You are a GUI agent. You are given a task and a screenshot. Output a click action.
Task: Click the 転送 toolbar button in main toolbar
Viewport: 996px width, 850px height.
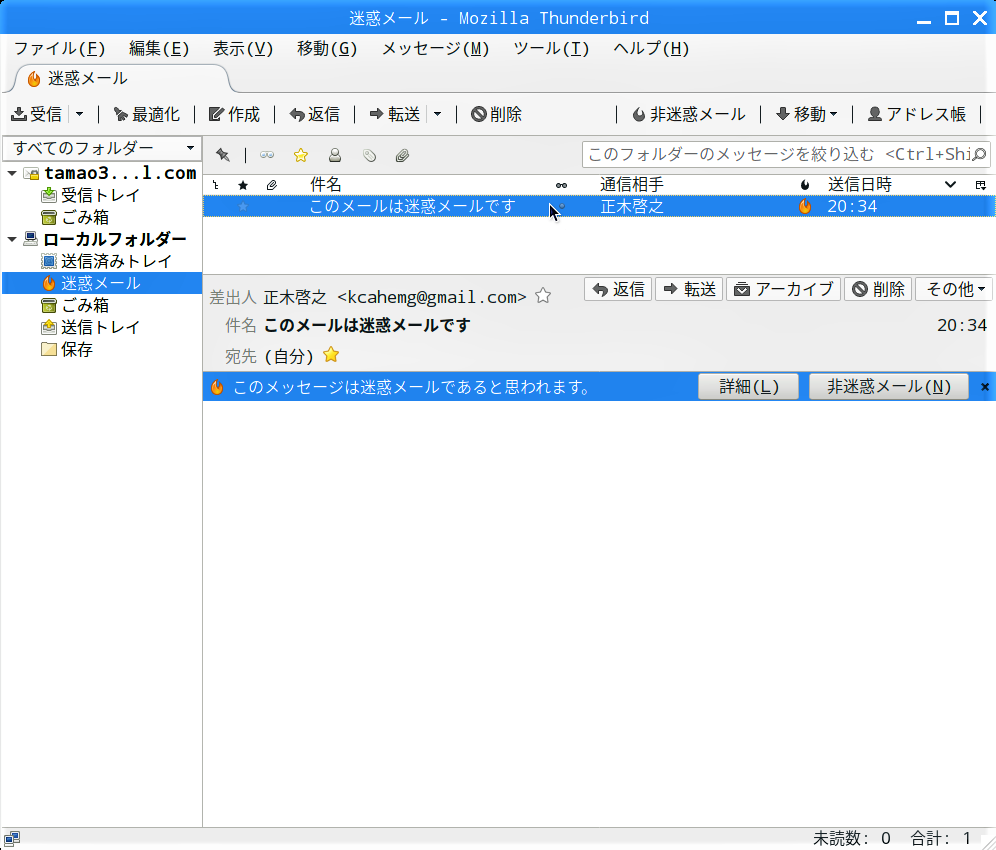pos(394,114)
